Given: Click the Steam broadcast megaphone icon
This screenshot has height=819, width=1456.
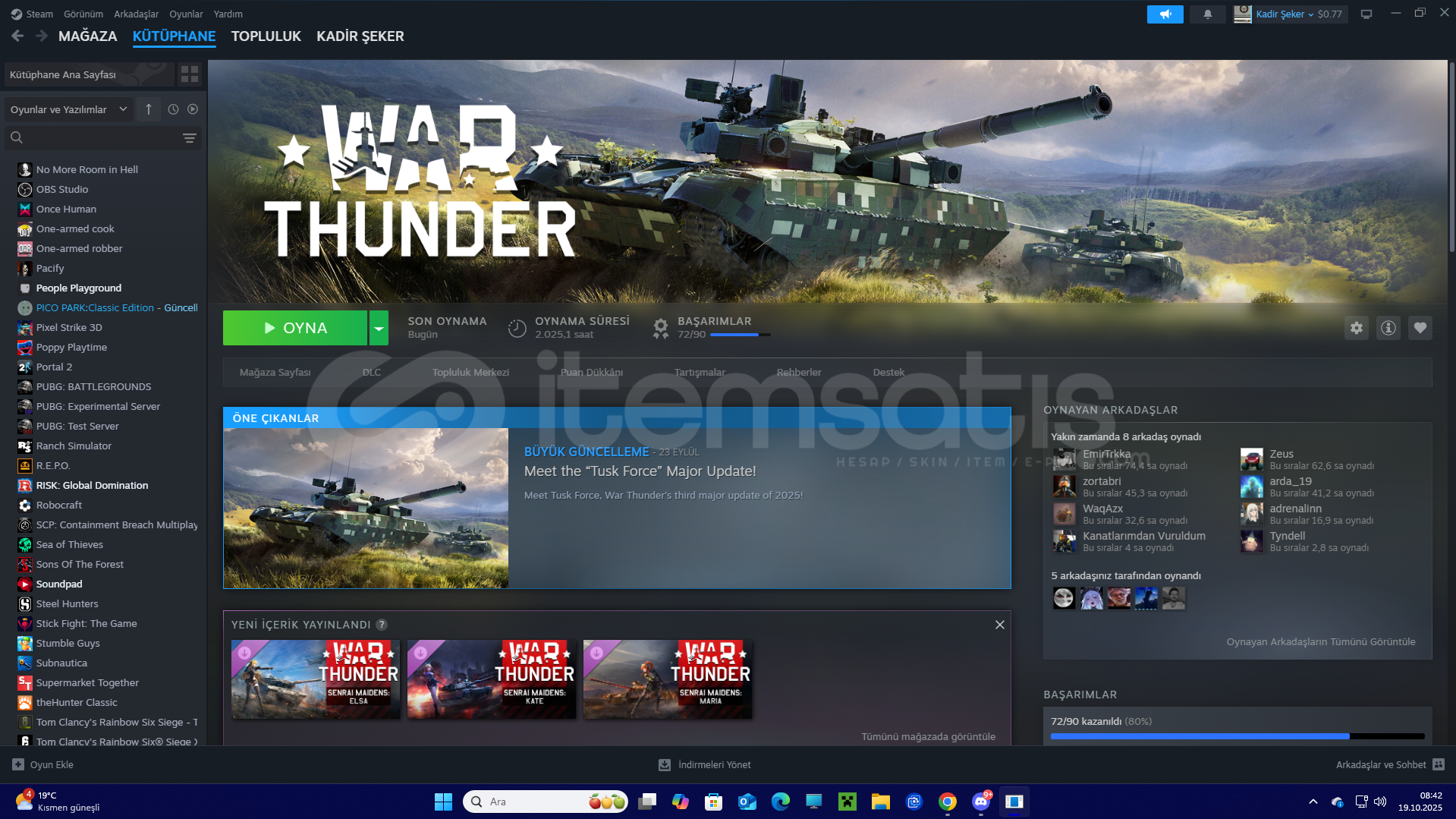Looking at the screenshot, I should (x=1165, y=14).
